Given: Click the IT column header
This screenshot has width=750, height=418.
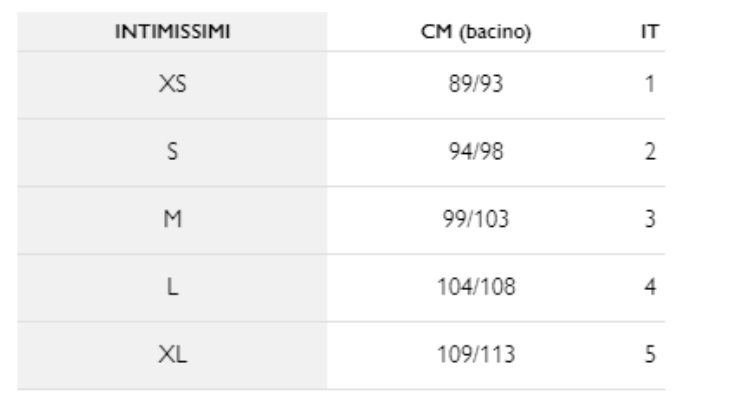Looking at the screenshot, I should (650, 31).
